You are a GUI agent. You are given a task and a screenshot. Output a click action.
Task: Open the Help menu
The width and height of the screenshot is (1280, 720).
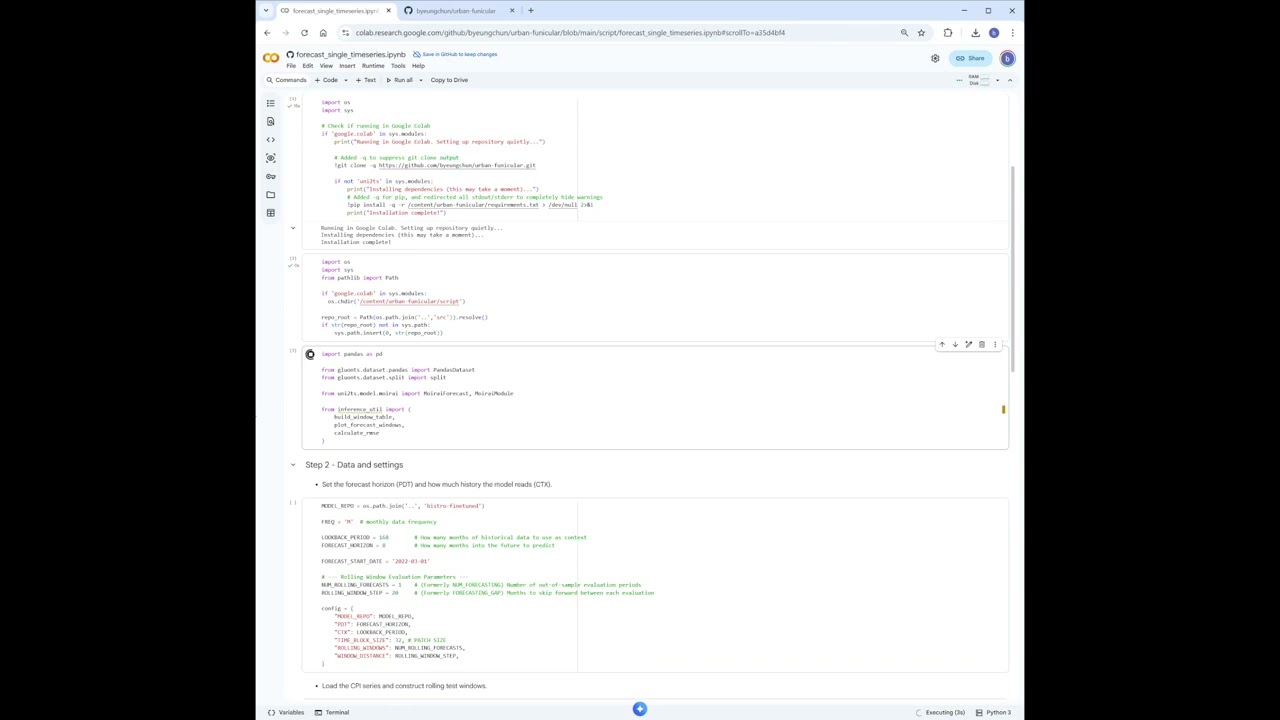[418, 66]
